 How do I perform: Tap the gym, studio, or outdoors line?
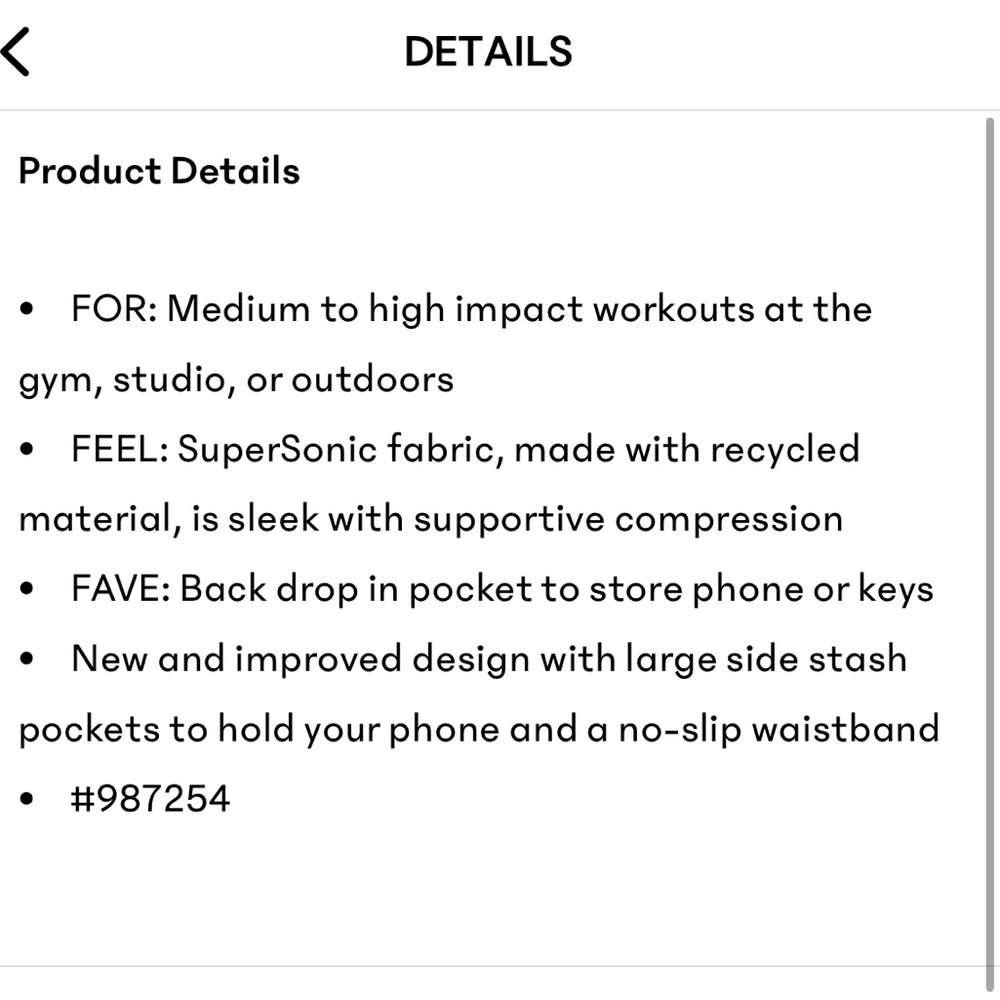click(234, 379)
